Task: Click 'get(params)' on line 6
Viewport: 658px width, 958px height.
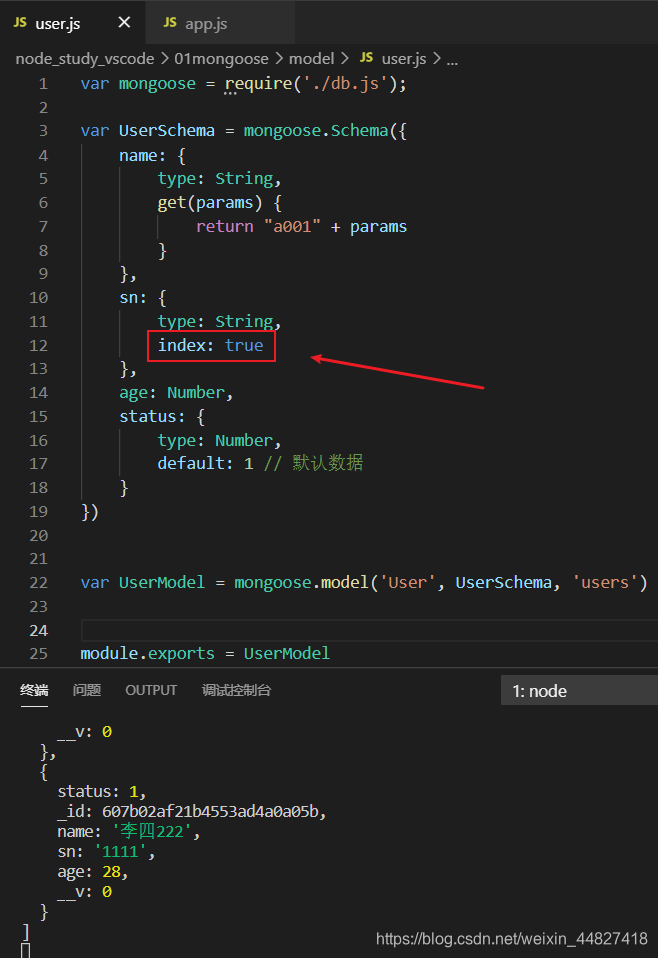Action: (x=210, y=203)
